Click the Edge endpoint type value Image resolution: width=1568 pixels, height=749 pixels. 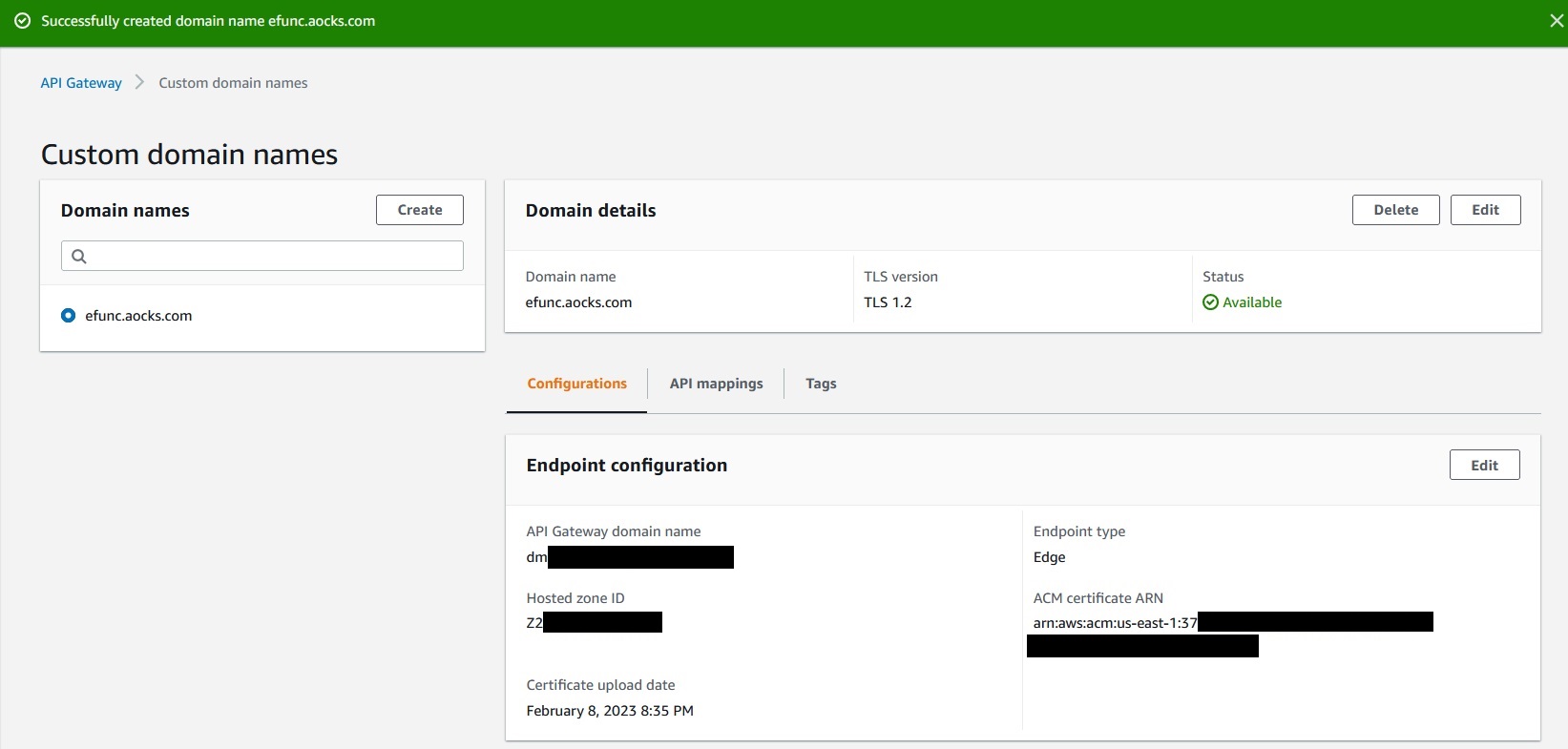[1049, 557]
